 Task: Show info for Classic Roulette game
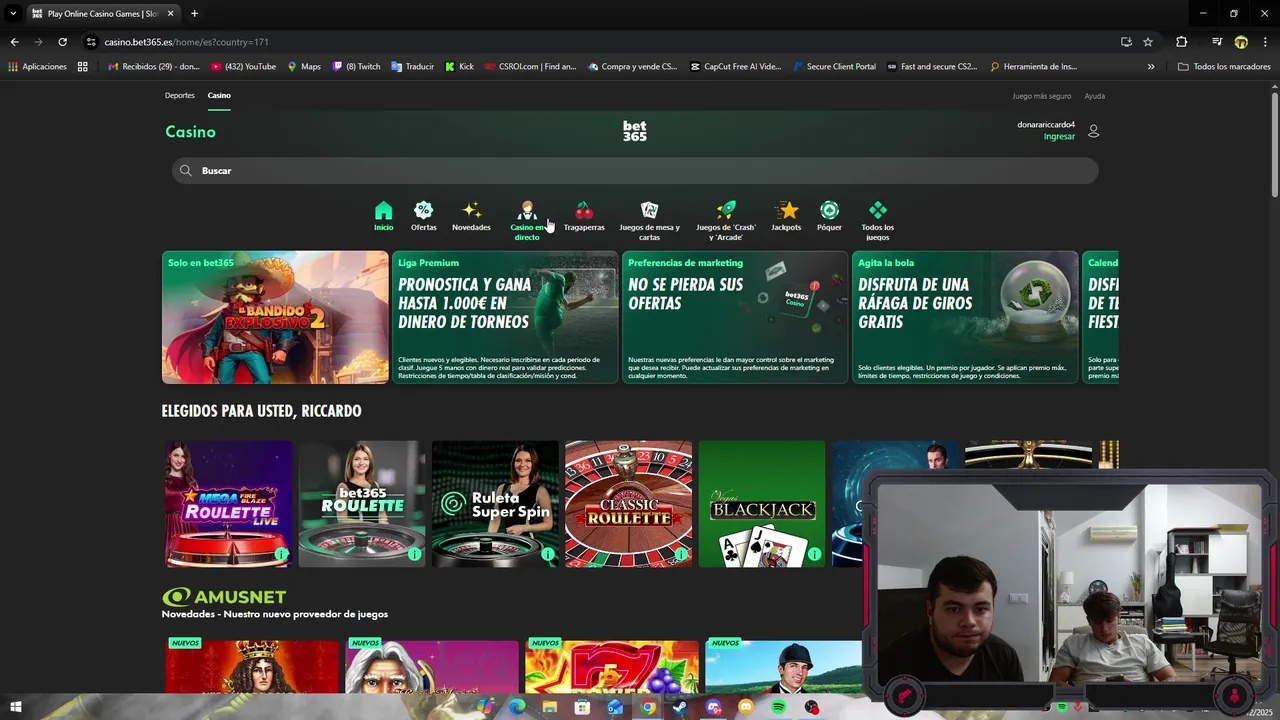[681, 554]
